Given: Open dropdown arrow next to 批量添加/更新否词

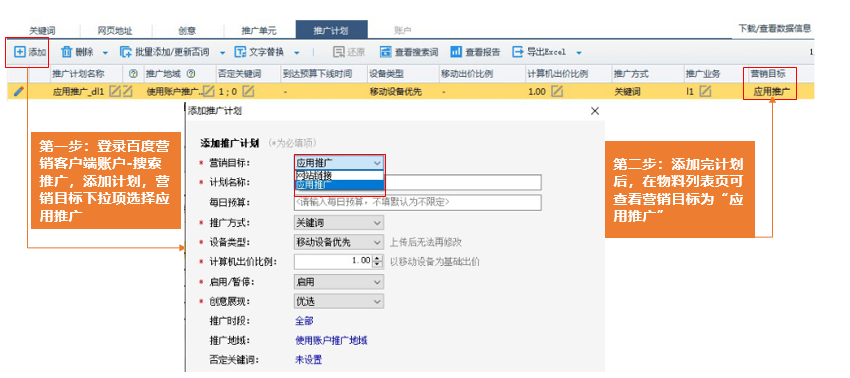Looking at the screenshot, I should click(222, 53).
